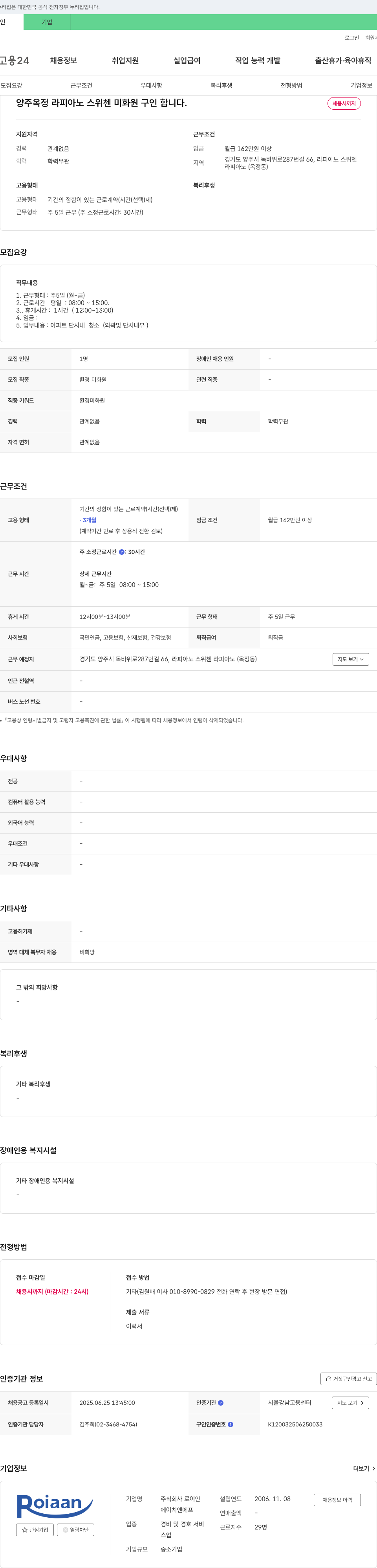
Task: Open 취업지원 main menu
Action: (125, 60)
